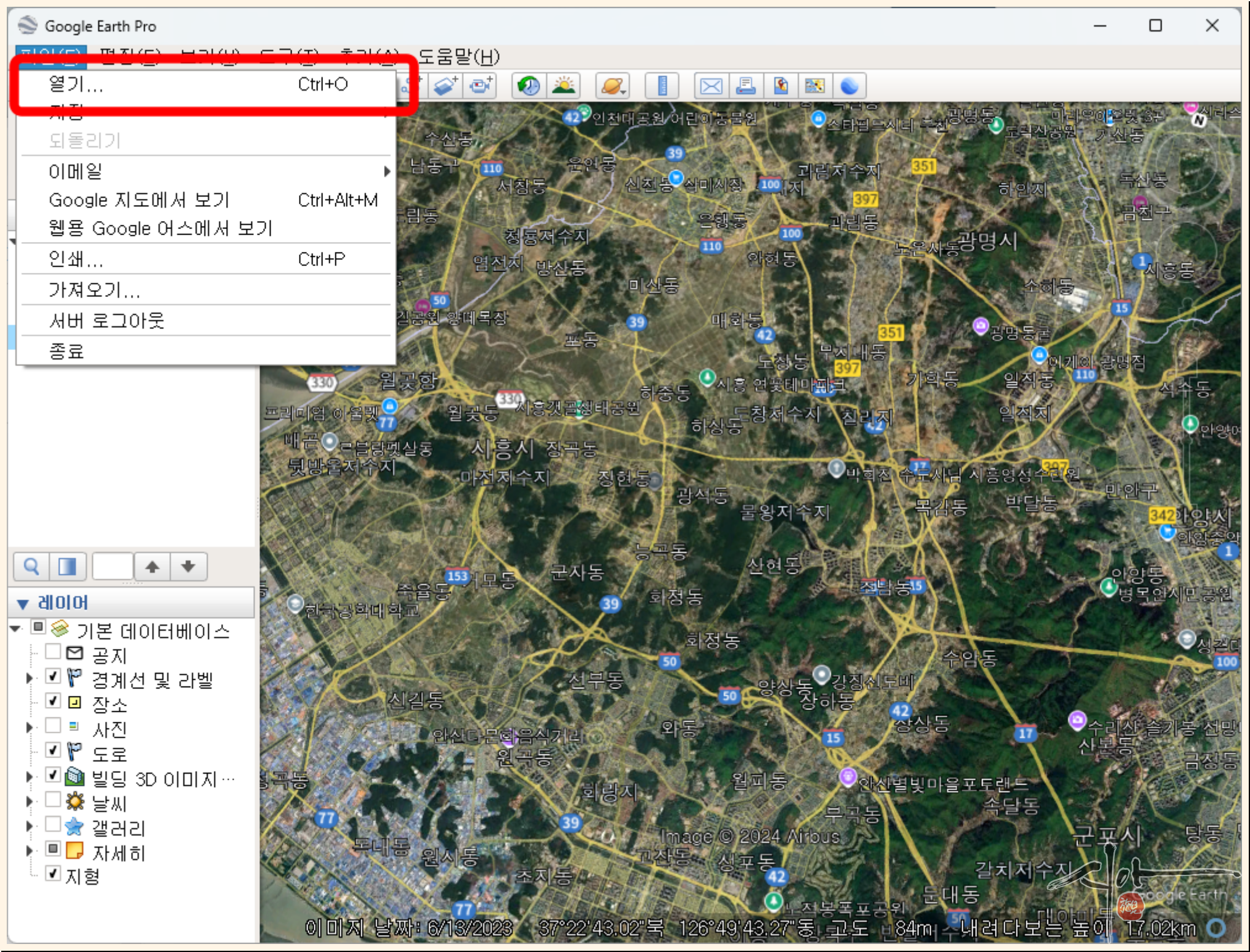Click the move-up arrow button
1250x952 pixels.
[153, 566]
